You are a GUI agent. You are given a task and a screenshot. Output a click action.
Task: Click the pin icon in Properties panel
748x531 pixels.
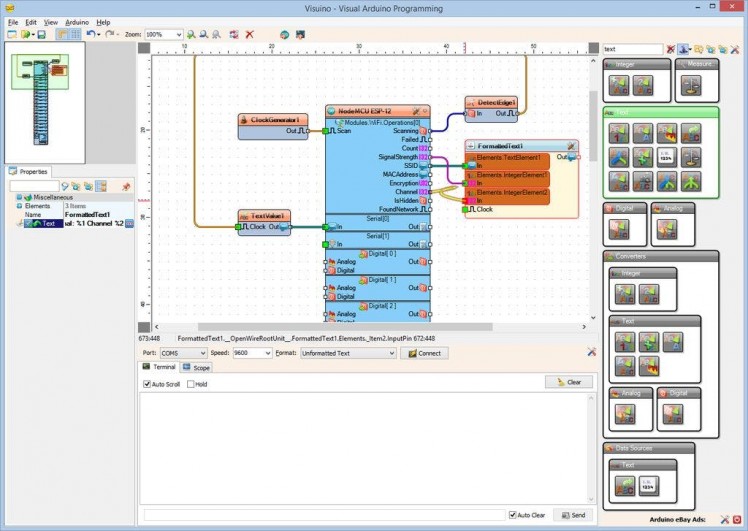pos(126,187)
